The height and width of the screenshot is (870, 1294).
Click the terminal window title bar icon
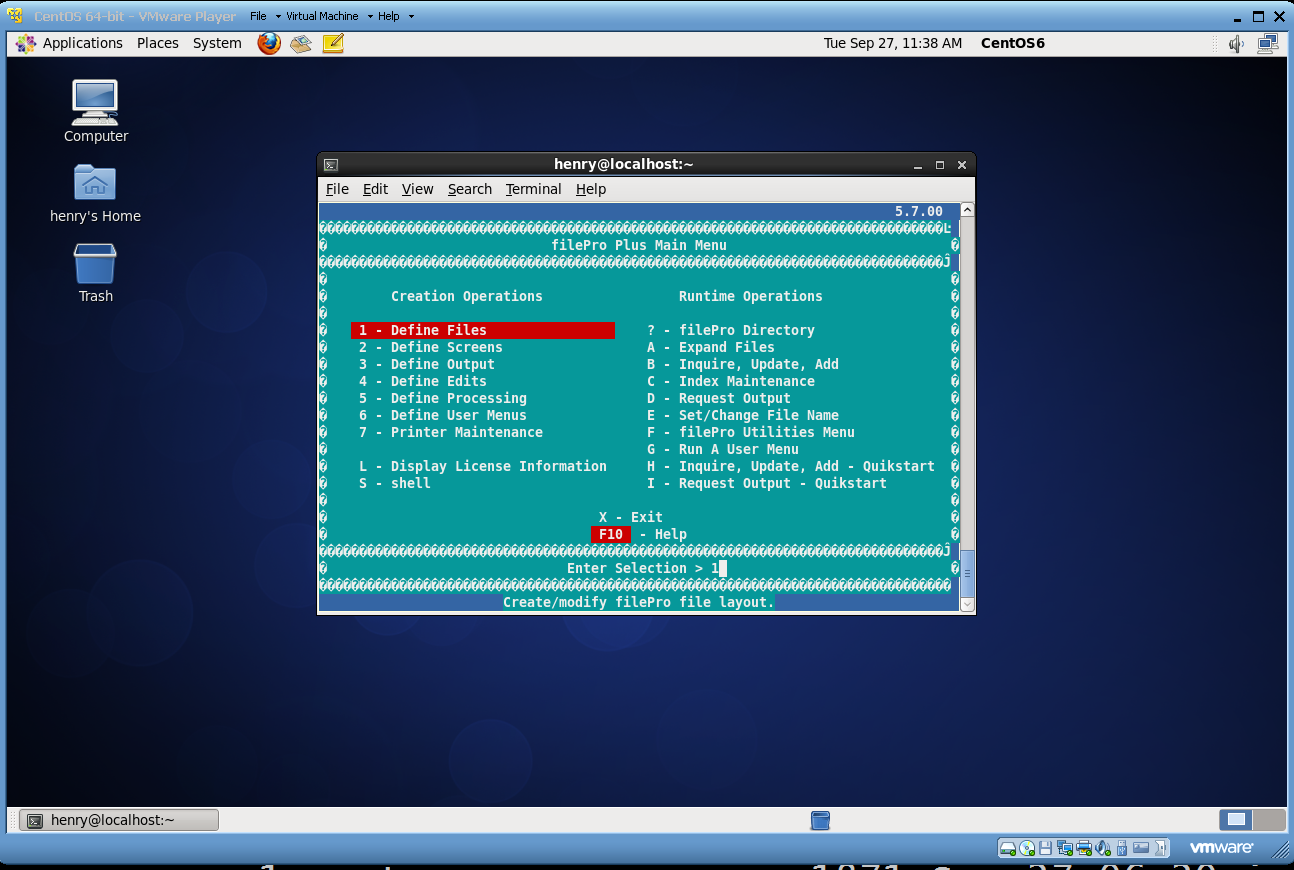[331, 165]
